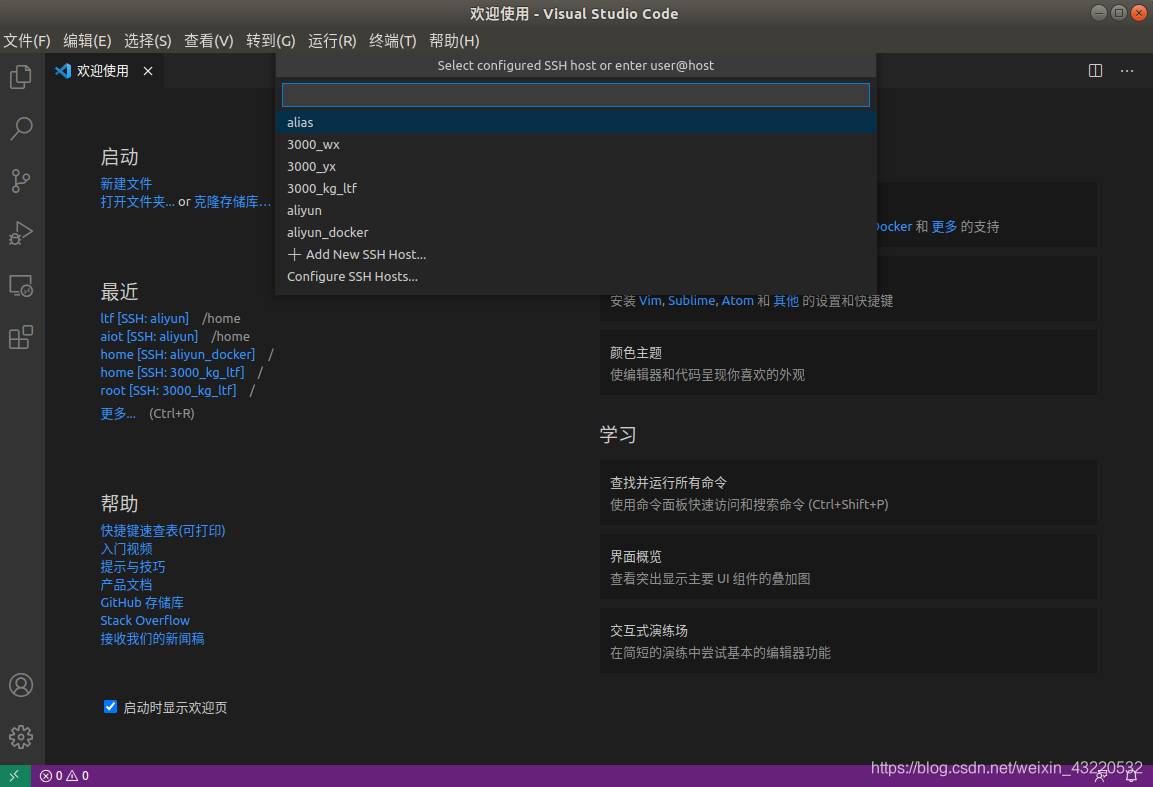Open recent root [SSH: 3000_kg_ltf] folder
Screen dimensions: 1153x787
pos(168,391)
